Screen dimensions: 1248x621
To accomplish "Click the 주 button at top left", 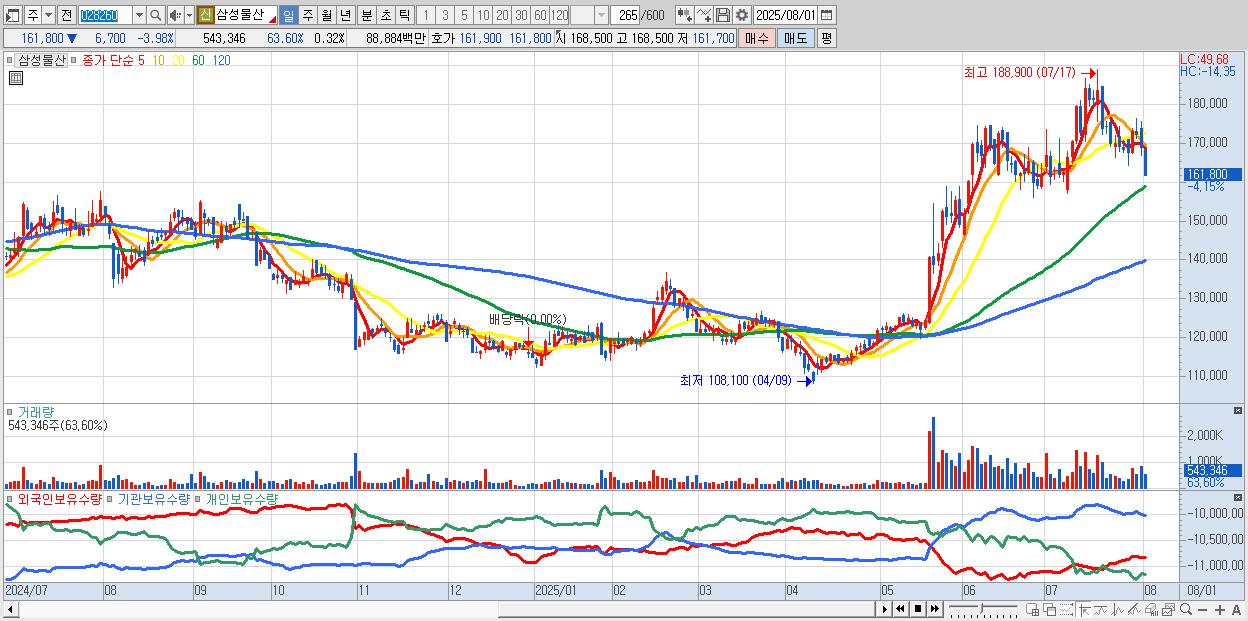I will pyautogui.click(x=32, y=15).
